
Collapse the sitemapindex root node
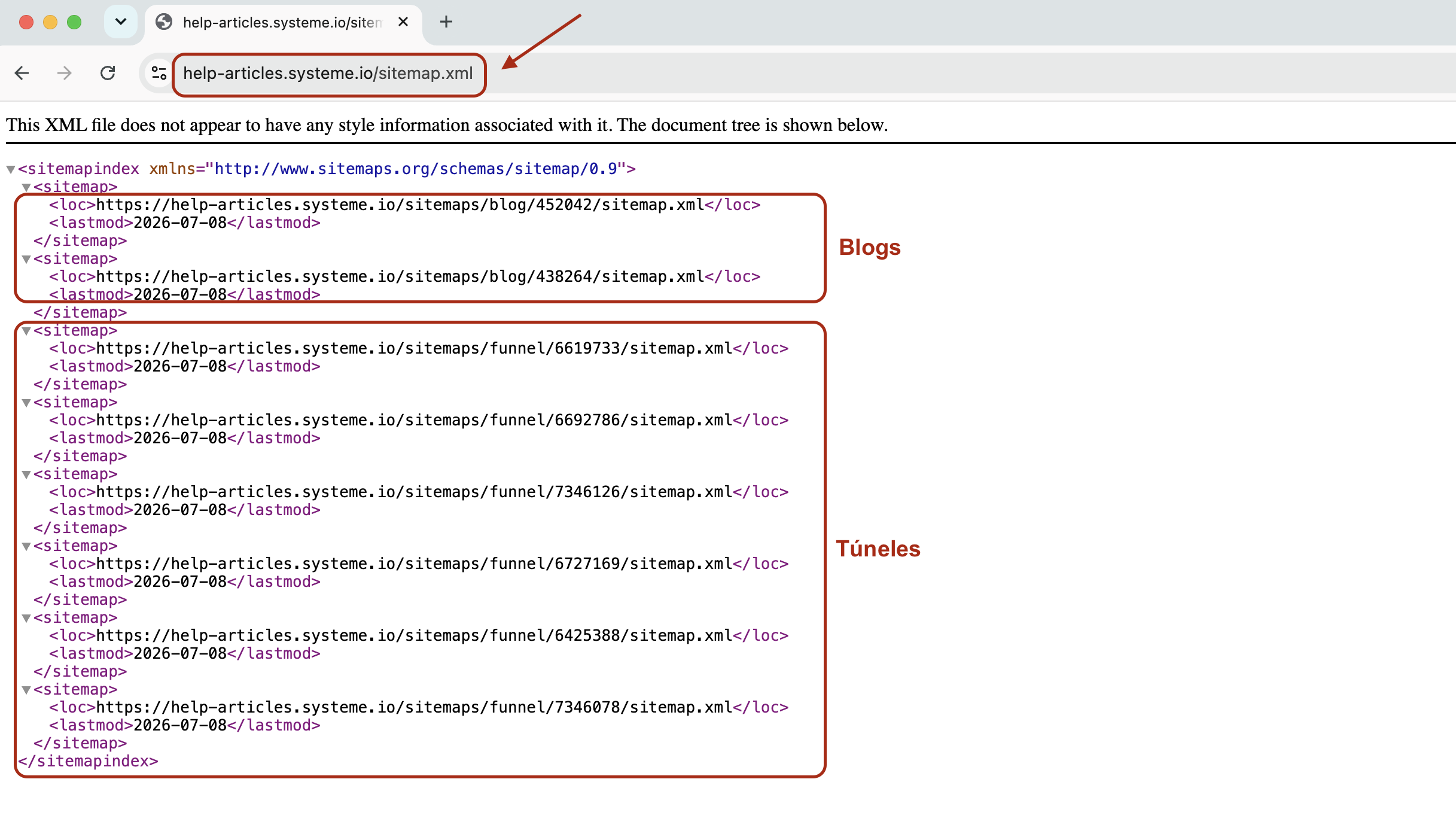(x=11, y=169)
